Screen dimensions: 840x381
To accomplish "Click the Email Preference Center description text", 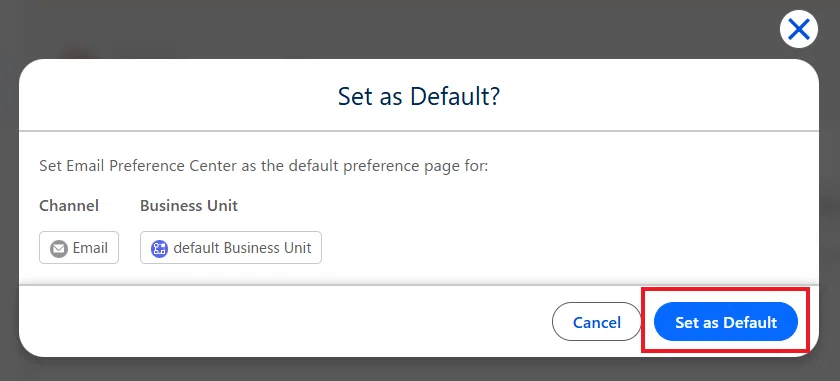I will point(264,166).
